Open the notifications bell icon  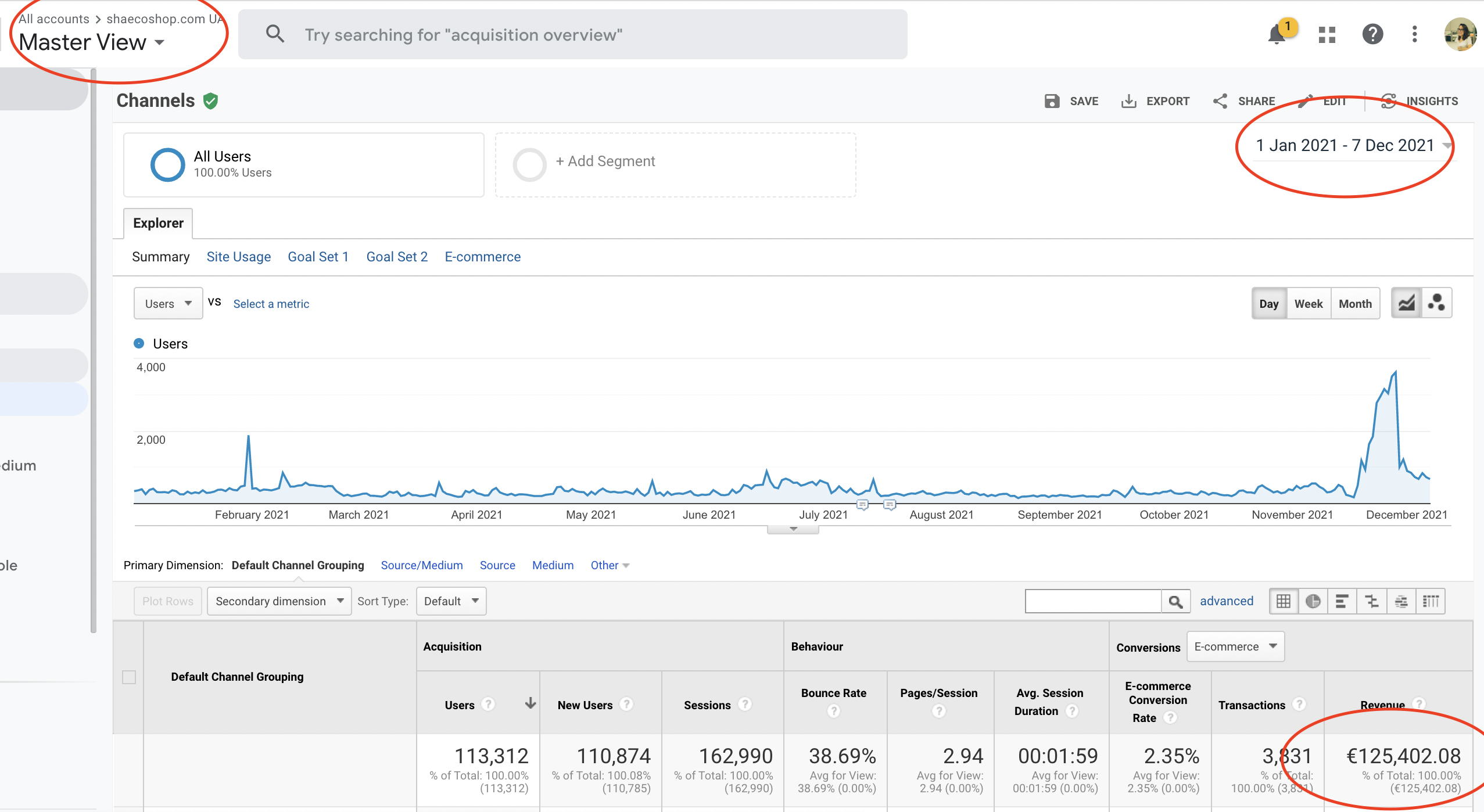coord(1278,34)
